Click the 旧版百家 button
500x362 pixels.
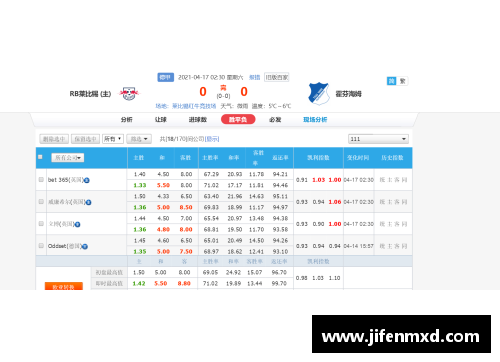click(277, 77)
